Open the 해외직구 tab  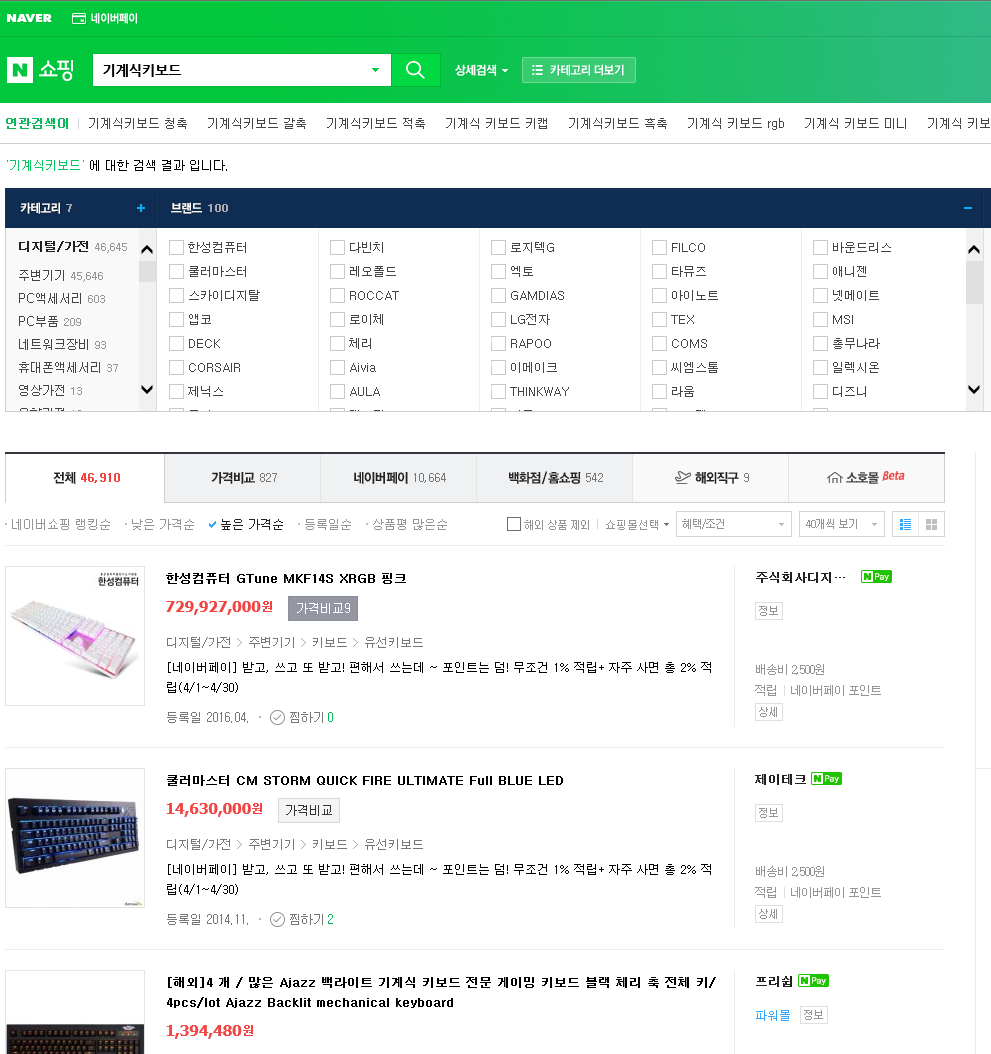711,478
